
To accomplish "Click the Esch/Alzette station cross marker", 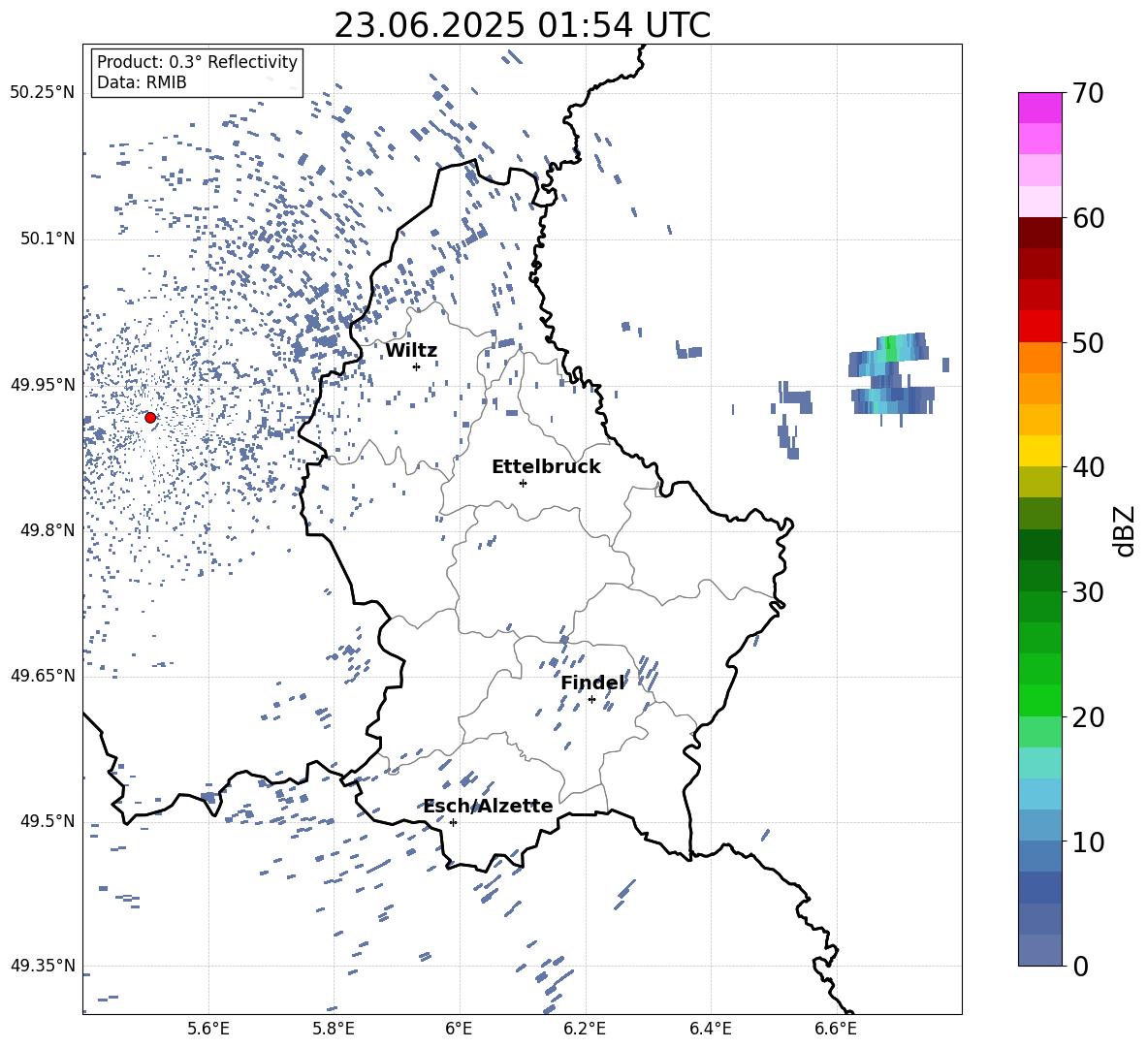I will (x=453, y=822).
